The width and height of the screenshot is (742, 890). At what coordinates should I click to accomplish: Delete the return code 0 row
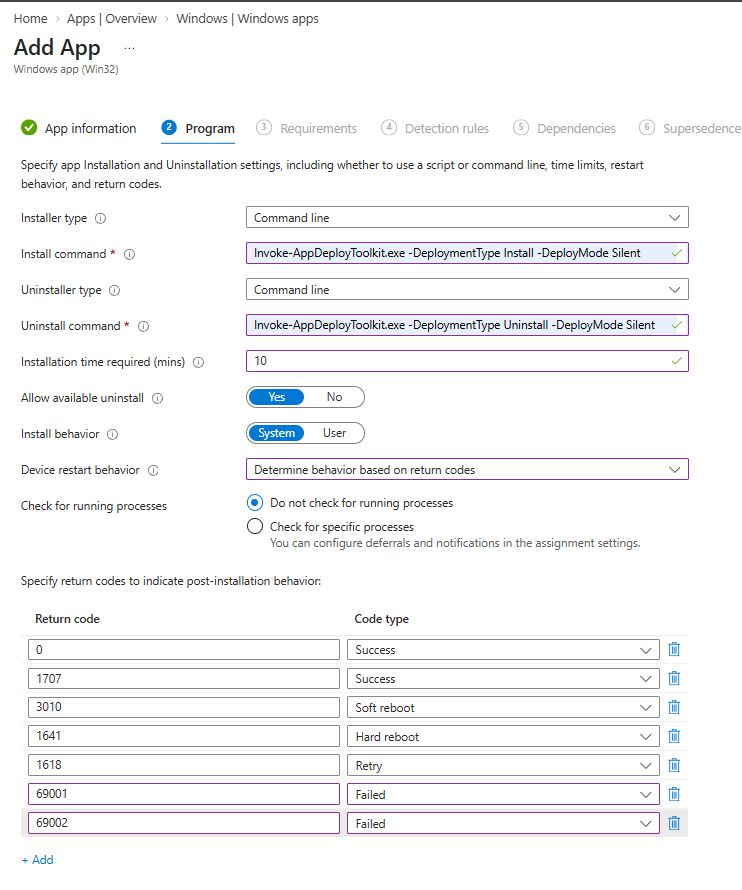pyautogui.click(x=674, y=649)
